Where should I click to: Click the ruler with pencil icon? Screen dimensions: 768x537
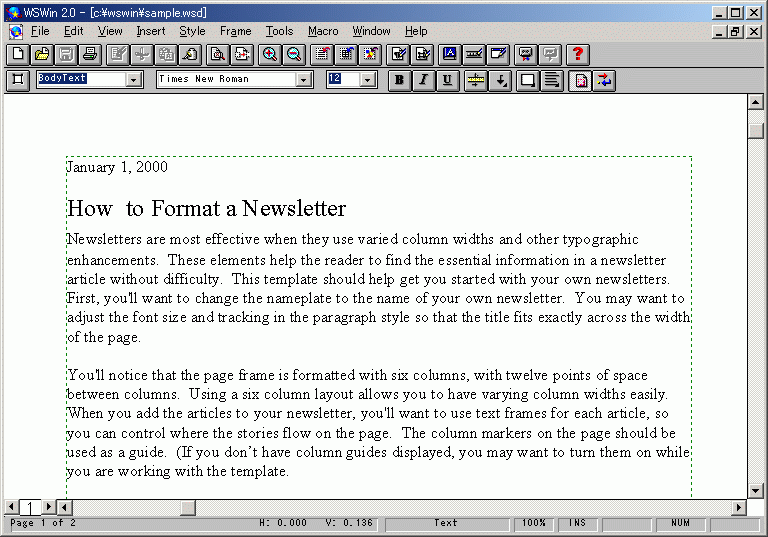click(474, 54)
